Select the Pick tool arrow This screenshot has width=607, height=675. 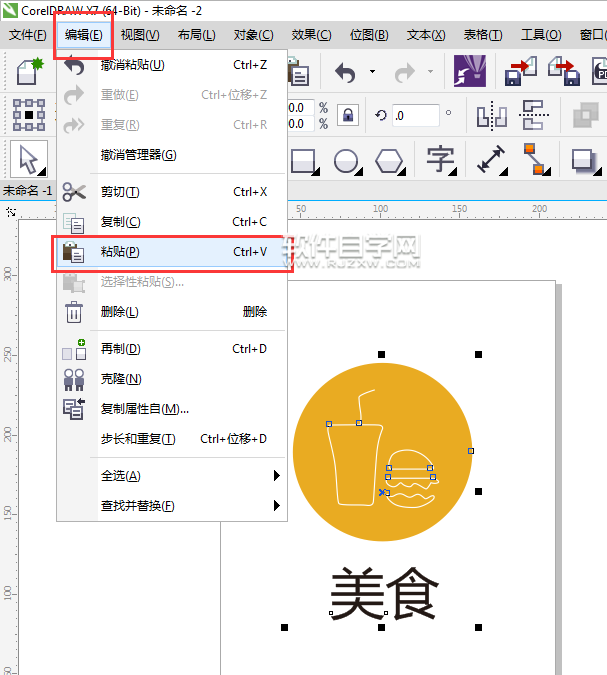tap(29, 159)
